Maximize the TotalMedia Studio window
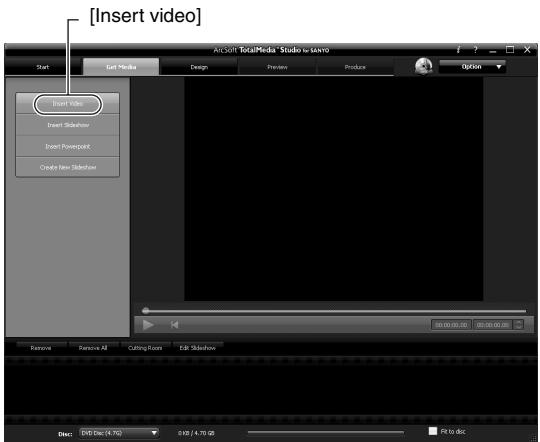 coord(510,50)
